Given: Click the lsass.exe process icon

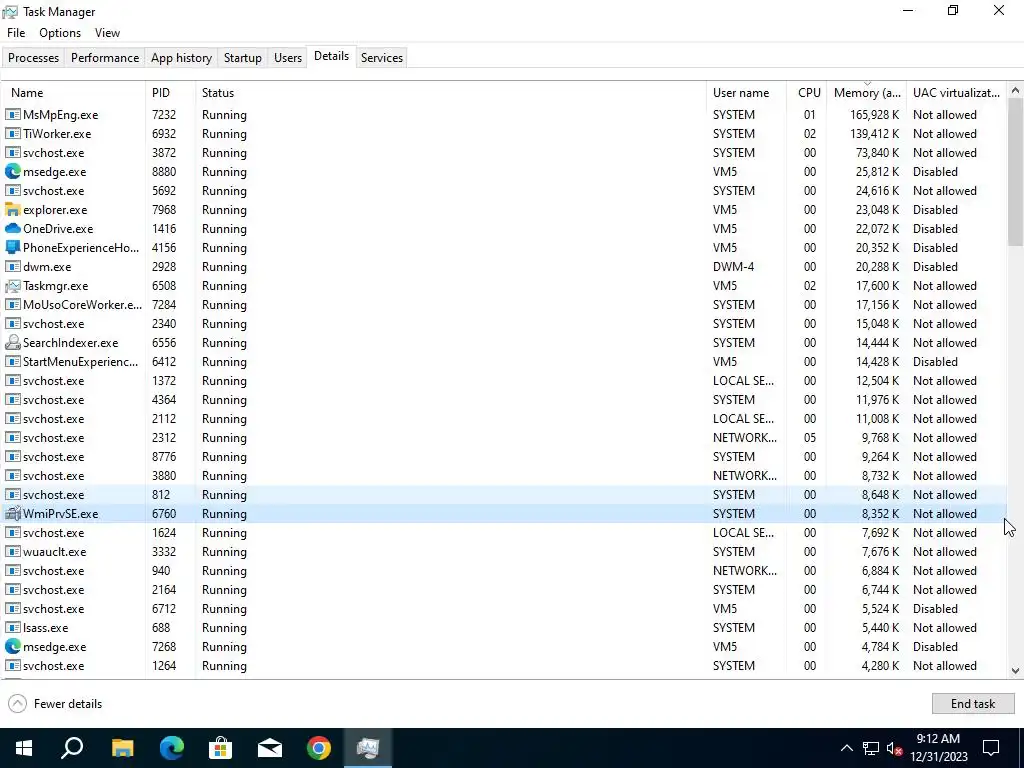Looking at the screenshot, I should 12,628.
